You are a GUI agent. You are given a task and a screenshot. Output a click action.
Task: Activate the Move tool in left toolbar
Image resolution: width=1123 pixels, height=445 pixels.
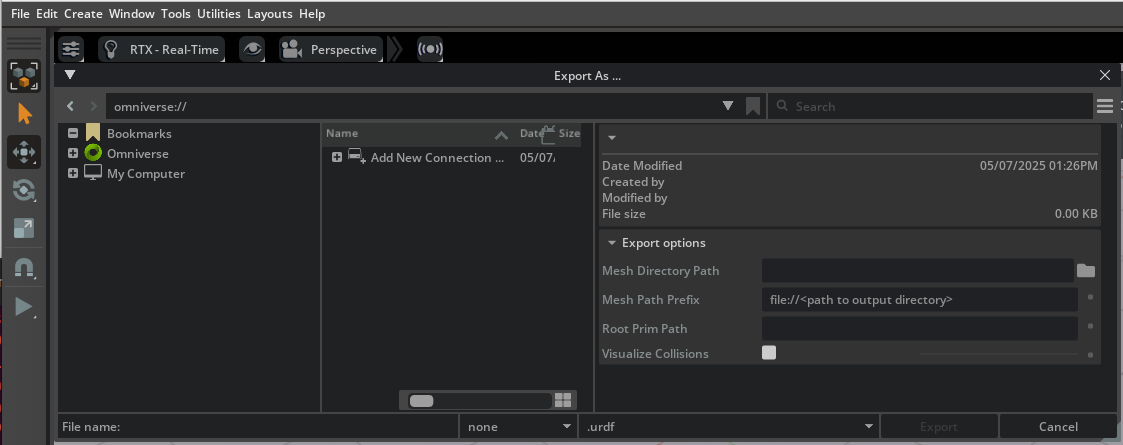click(24, 152)
